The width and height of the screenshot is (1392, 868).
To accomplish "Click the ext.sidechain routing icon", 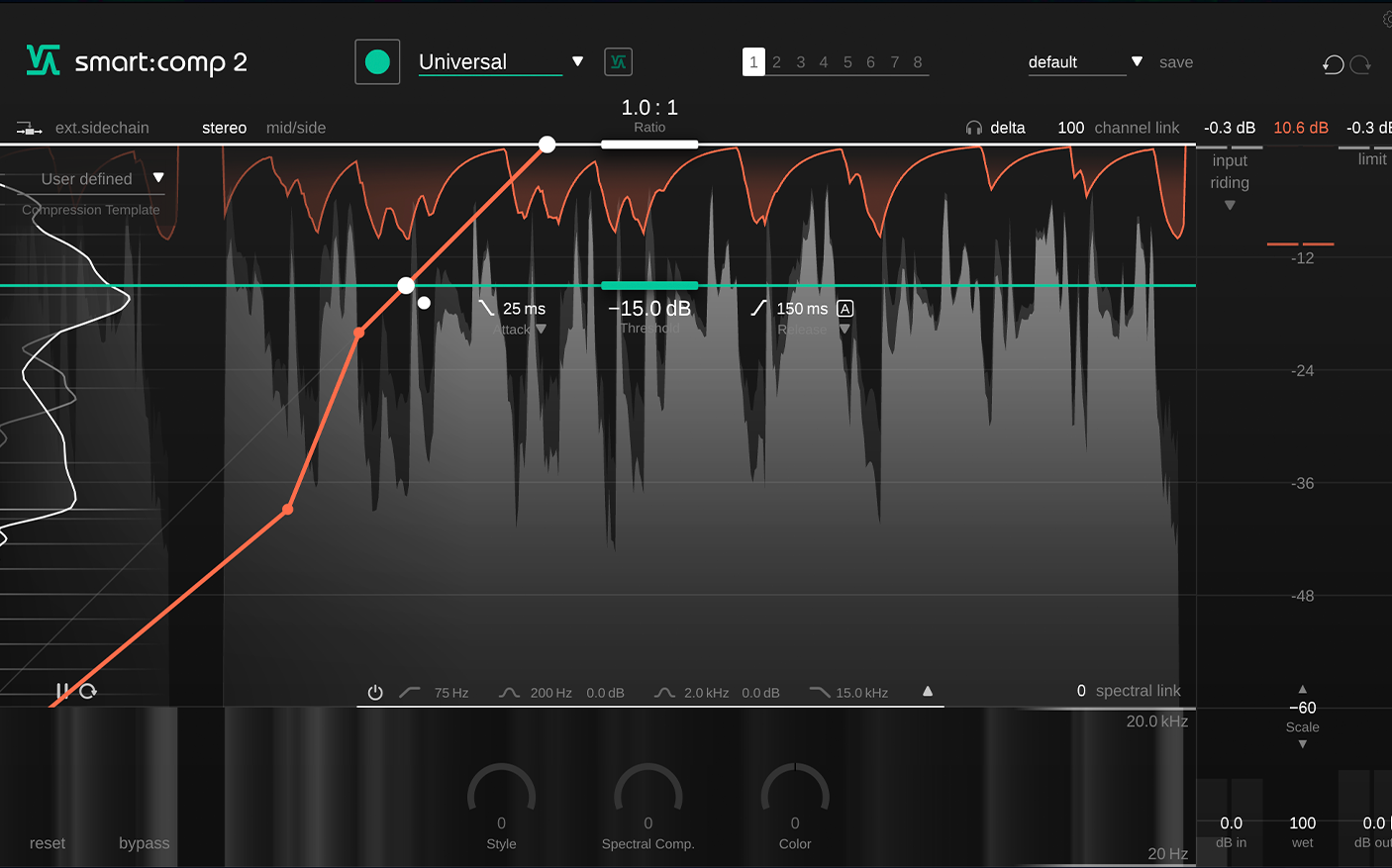I will [x=29, y=129].
